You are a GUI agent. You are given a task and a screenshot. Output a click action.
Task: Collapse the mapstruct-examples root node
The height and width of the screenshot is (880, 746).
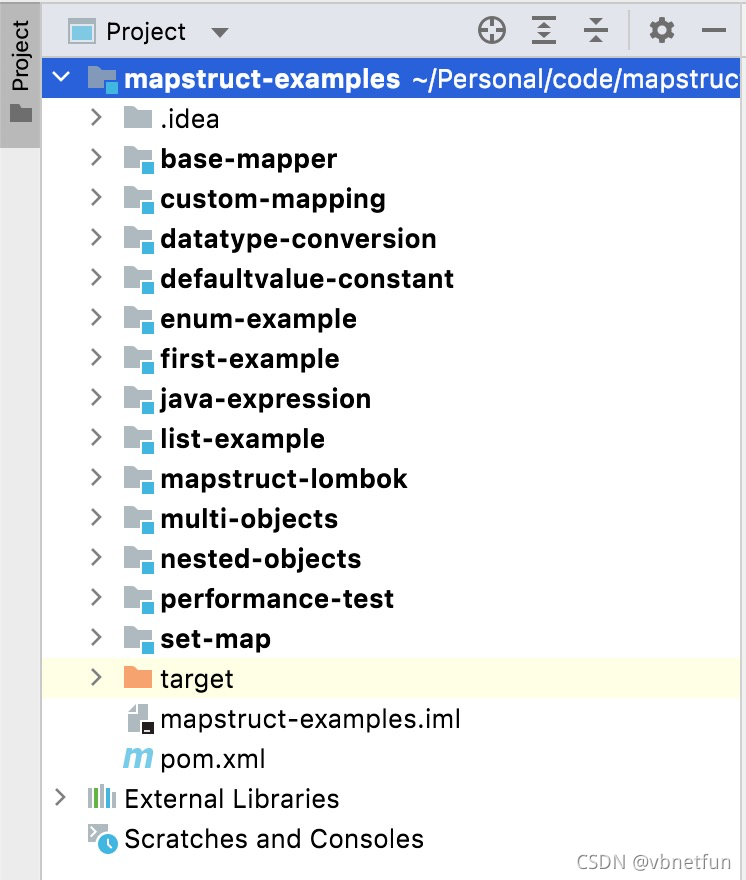tap(60, 77)
